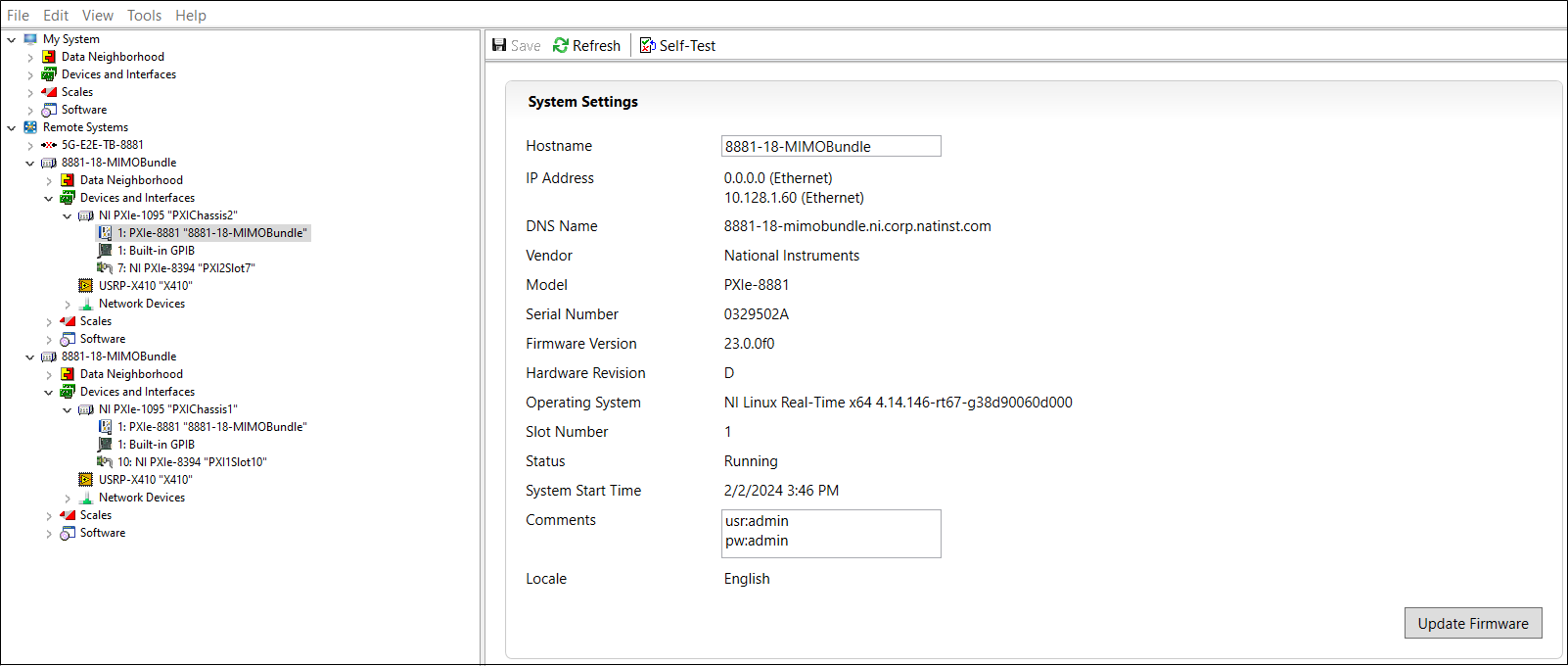The image size is (1568, 666).
Task: Click the NI Linux Real-Time operating system value
Action: [x=898, y=403]
